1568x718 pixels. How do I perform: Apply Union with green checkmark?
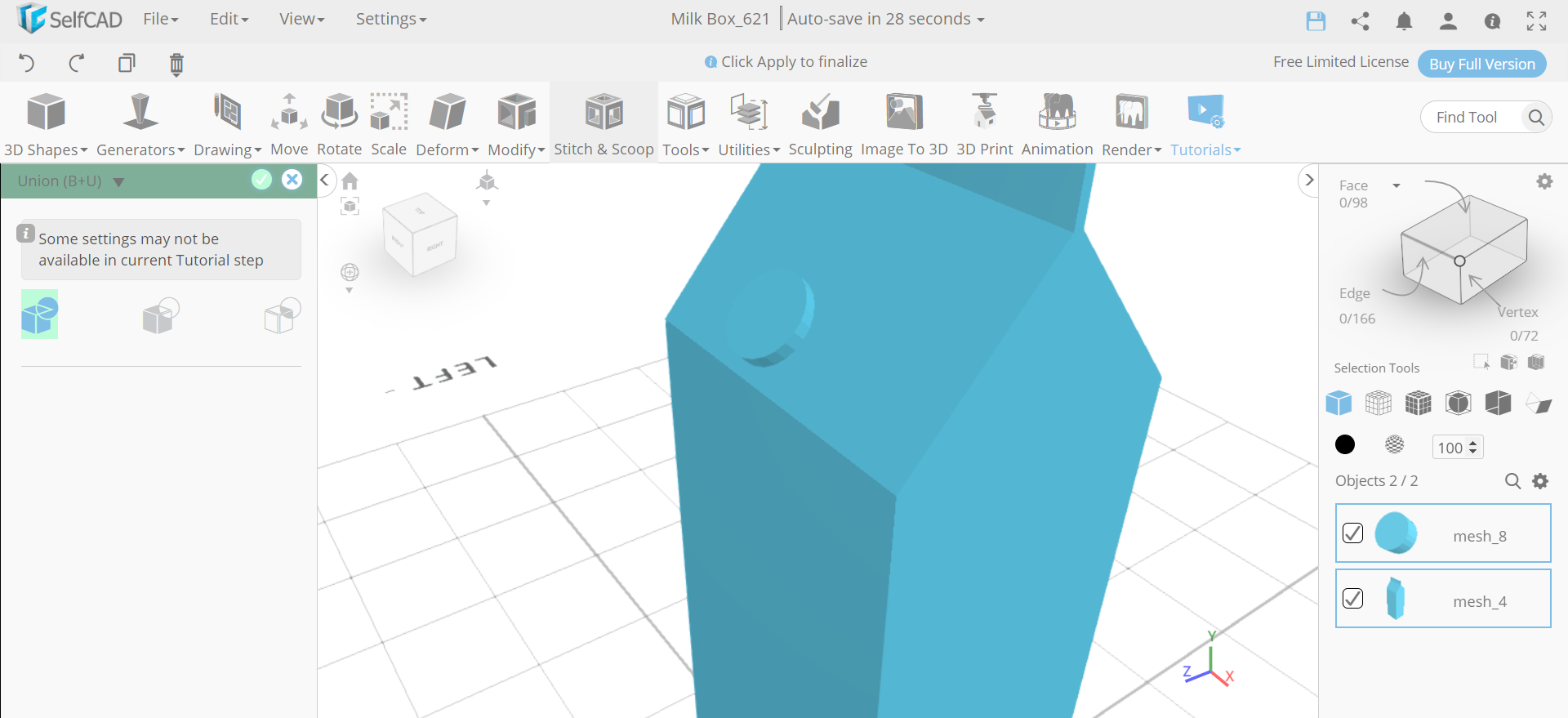point(261,180)
